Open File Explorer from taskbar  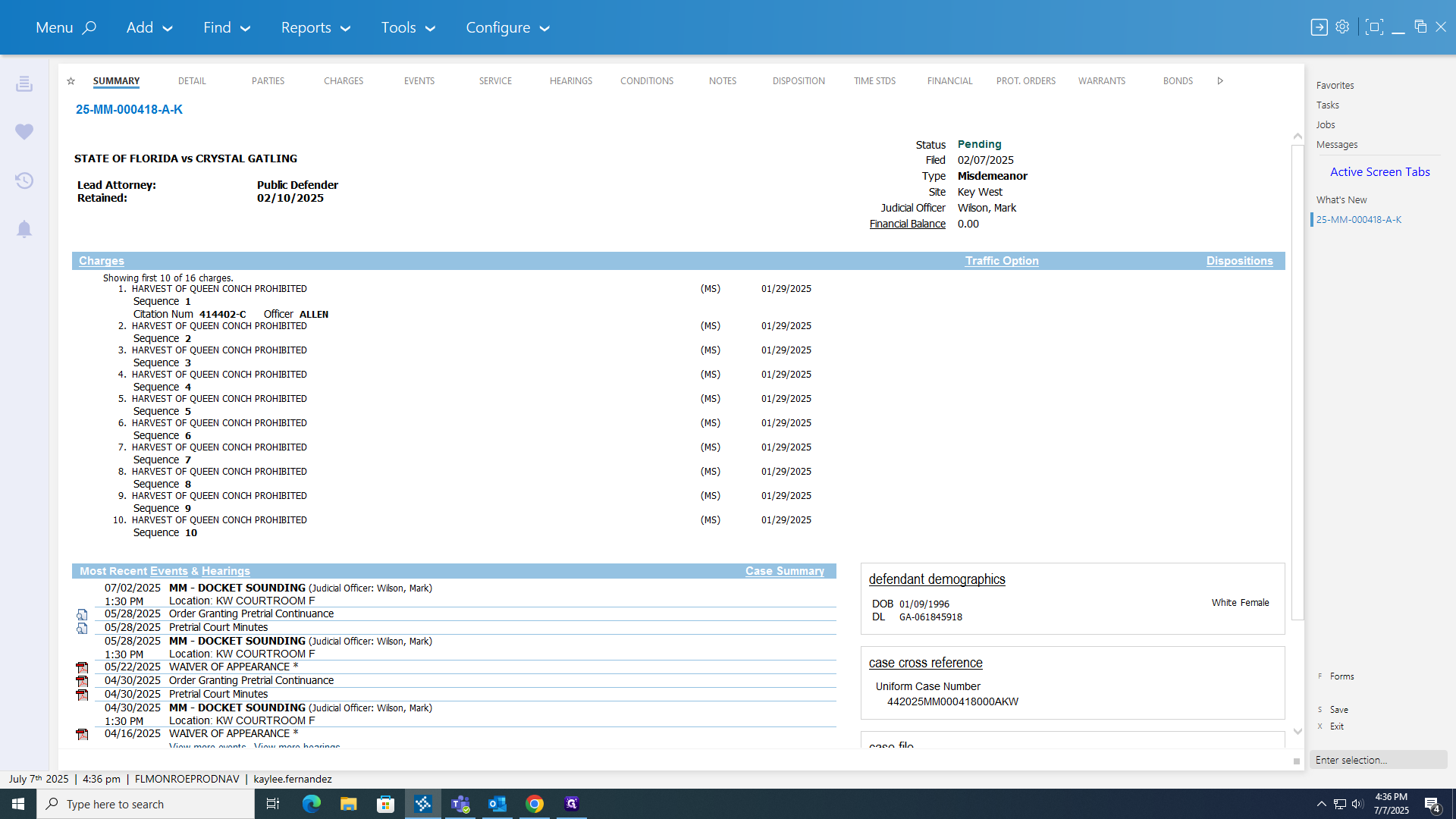(348, 804)
